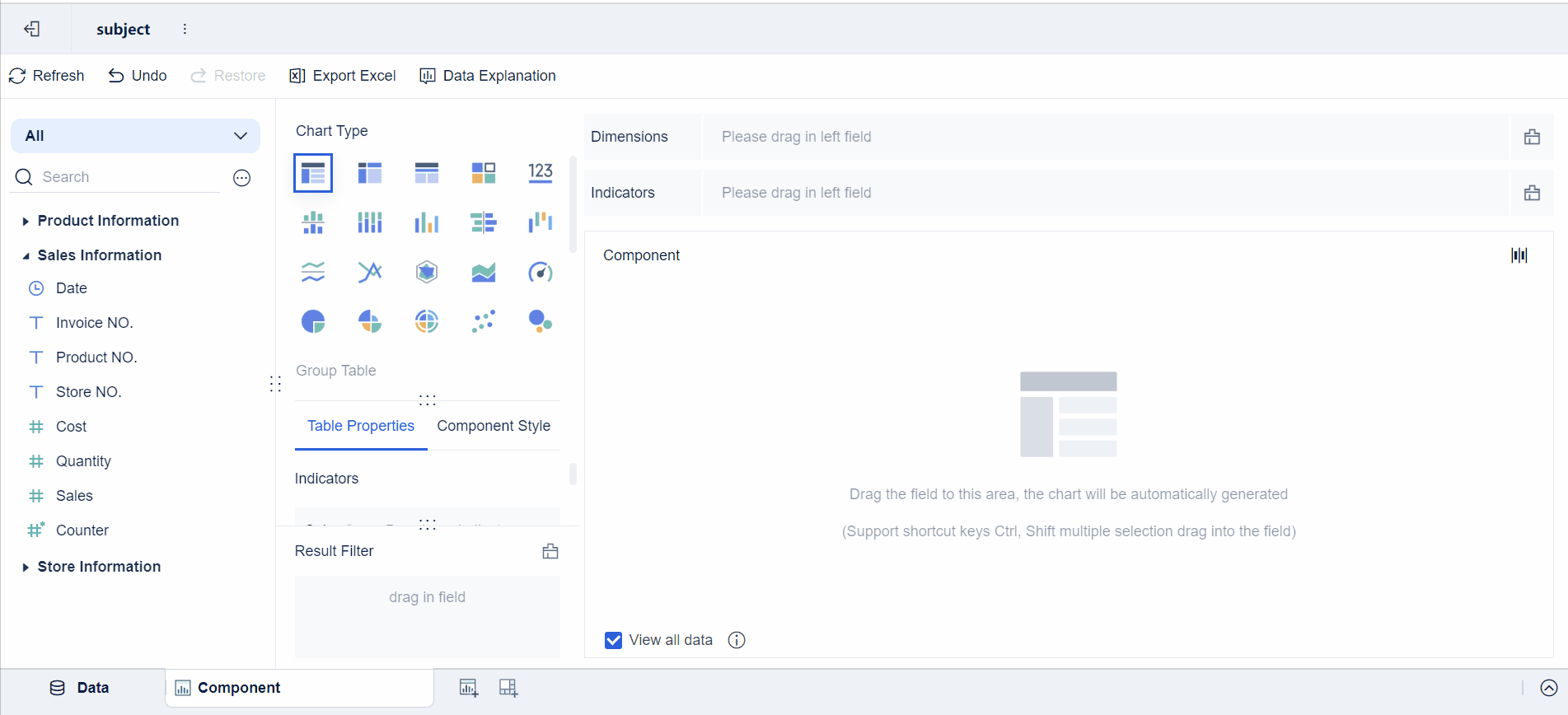Pick the radar chart type icon

pos(426,272)
